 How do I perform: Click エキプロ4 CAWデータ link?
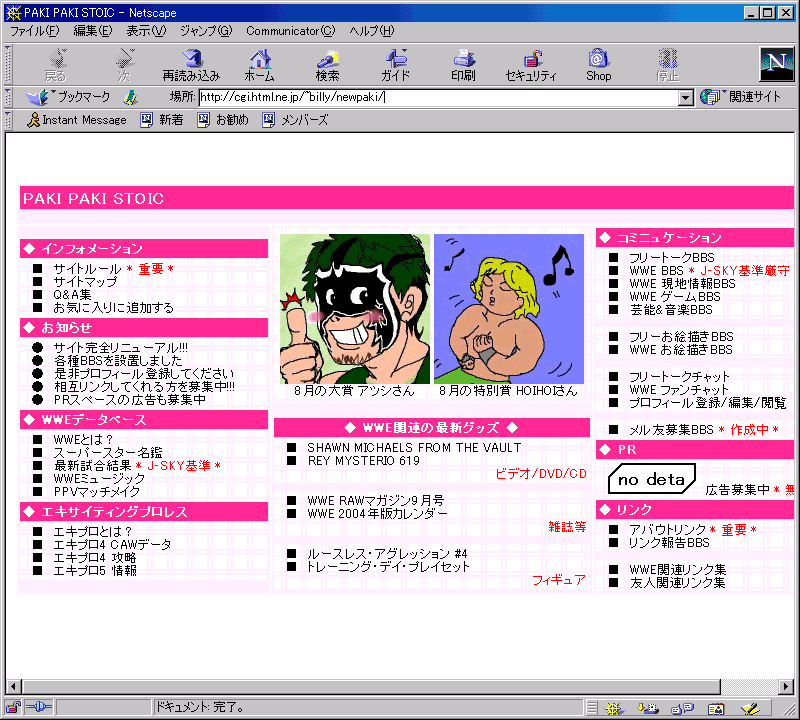(112, 544)
